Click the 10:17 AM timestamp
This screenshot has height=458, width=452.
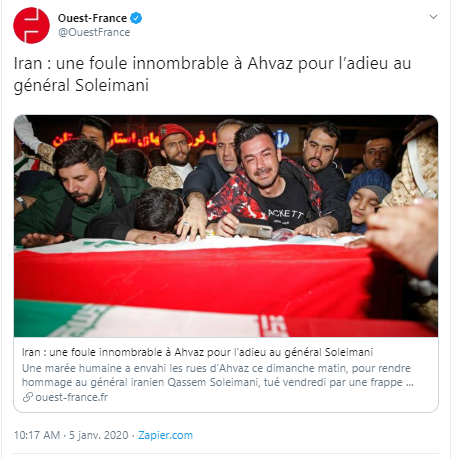[x=37, y=435]
